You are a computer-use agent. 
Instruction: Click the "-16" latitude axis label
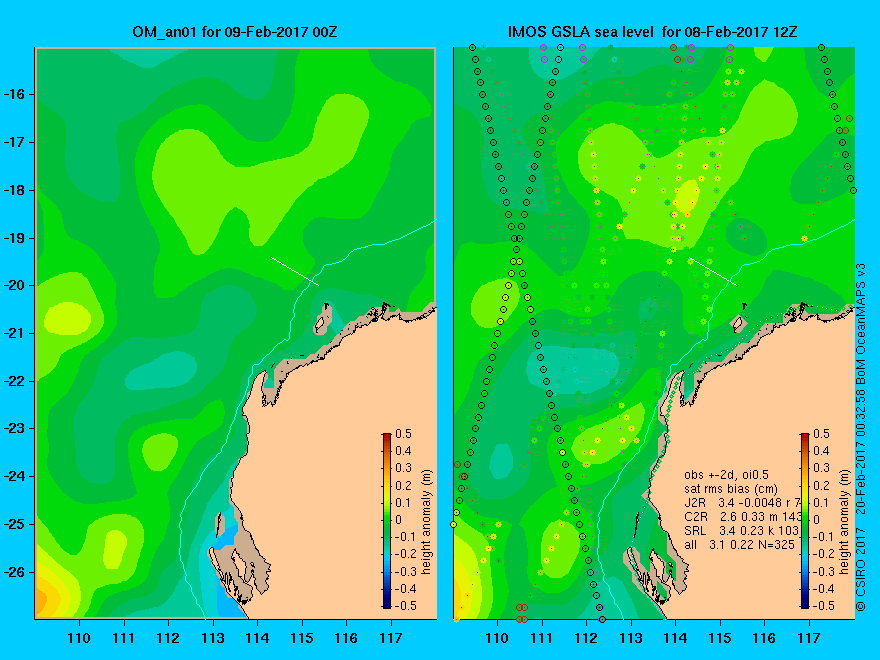(12, 94)
